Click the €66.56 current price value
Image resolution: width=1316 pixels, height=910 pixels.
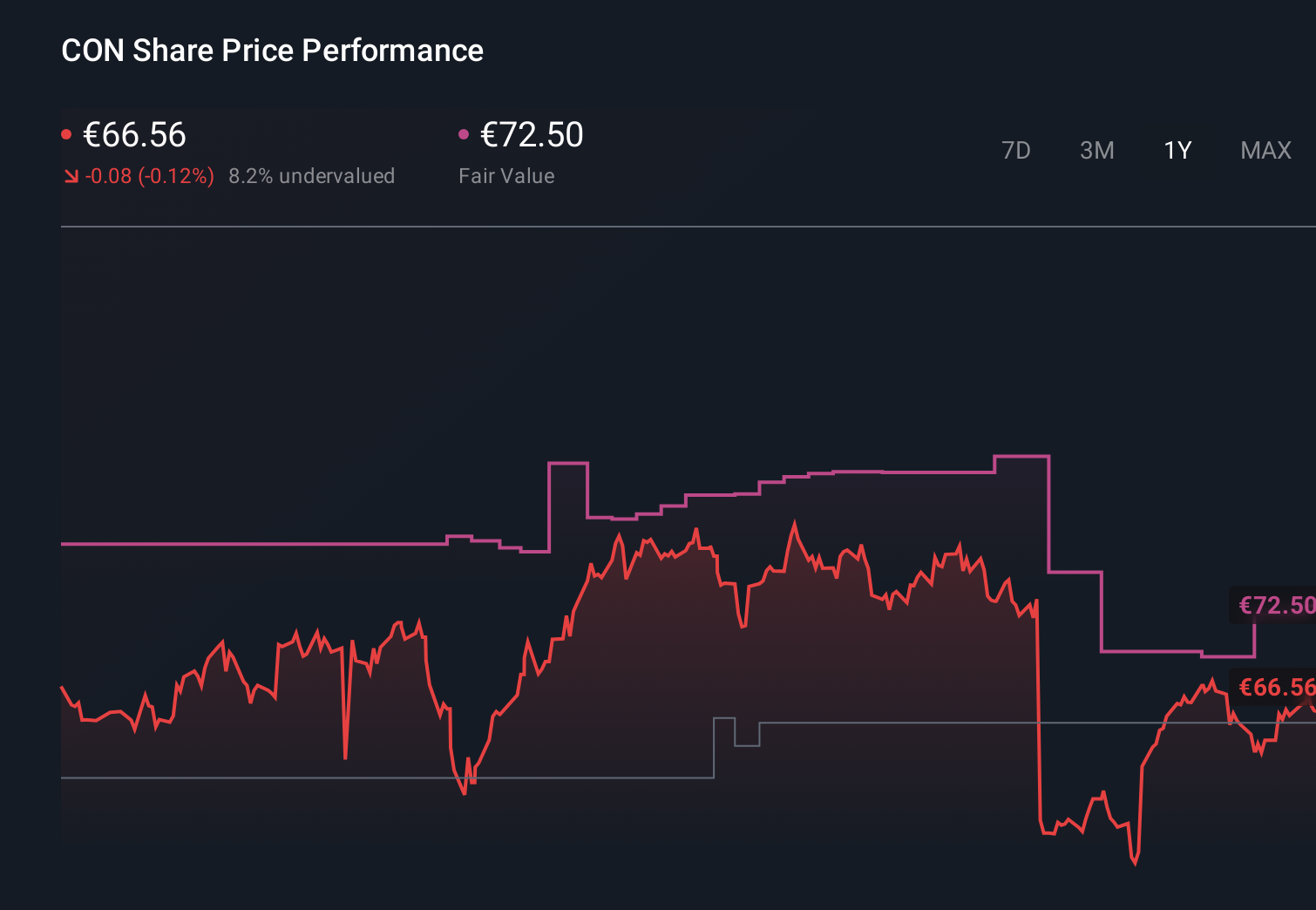tap(135, 135)
